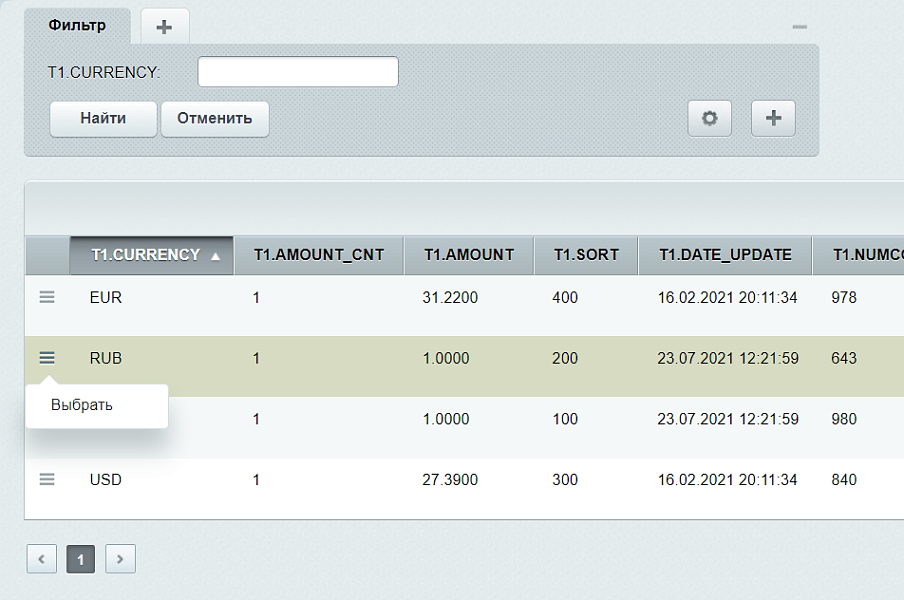
Task: Go to next page arrow
Action: pyautogui.click(x=120, y=559)
